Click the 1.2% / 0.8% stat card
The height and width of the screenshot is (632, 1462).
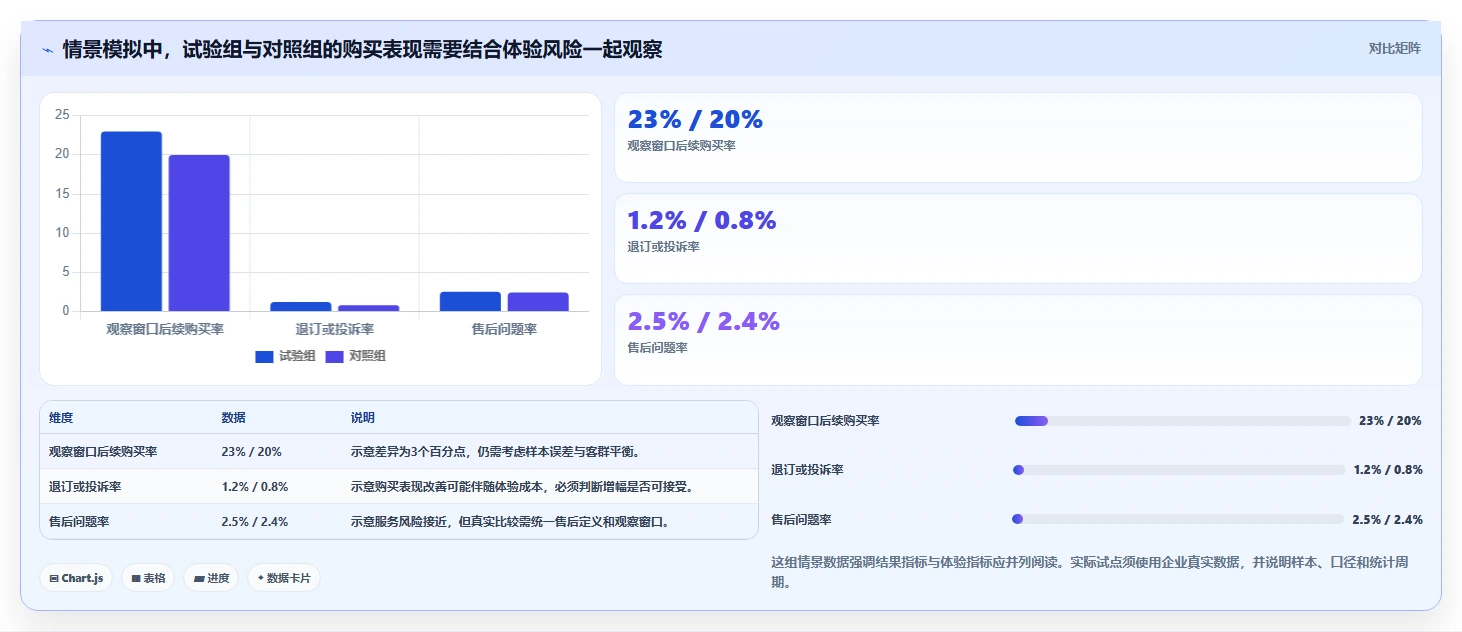pos(1018,239)
